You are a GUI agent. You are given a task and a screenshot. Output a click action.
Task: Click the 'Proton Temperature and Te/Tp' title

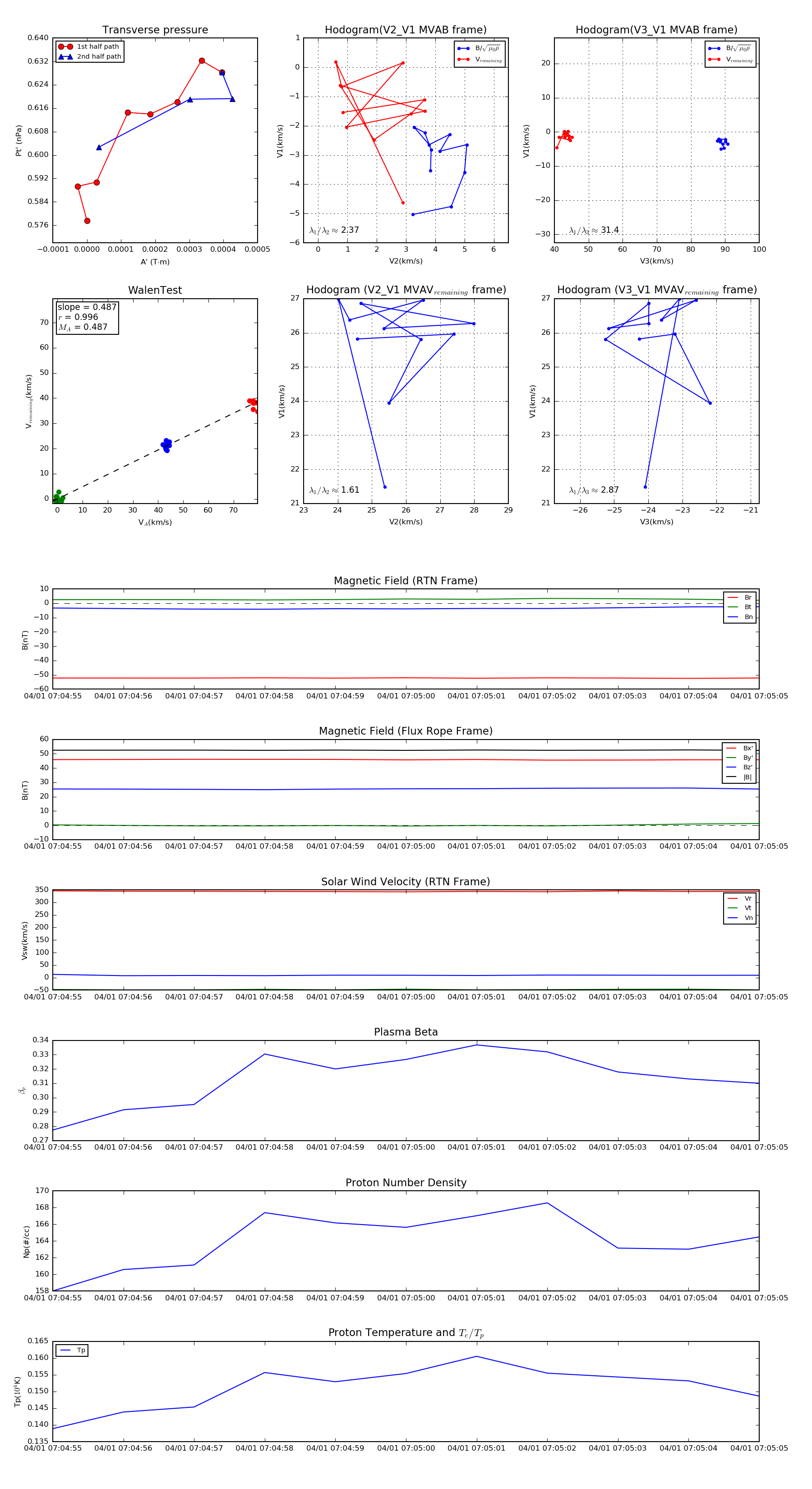pos(406,1333)
